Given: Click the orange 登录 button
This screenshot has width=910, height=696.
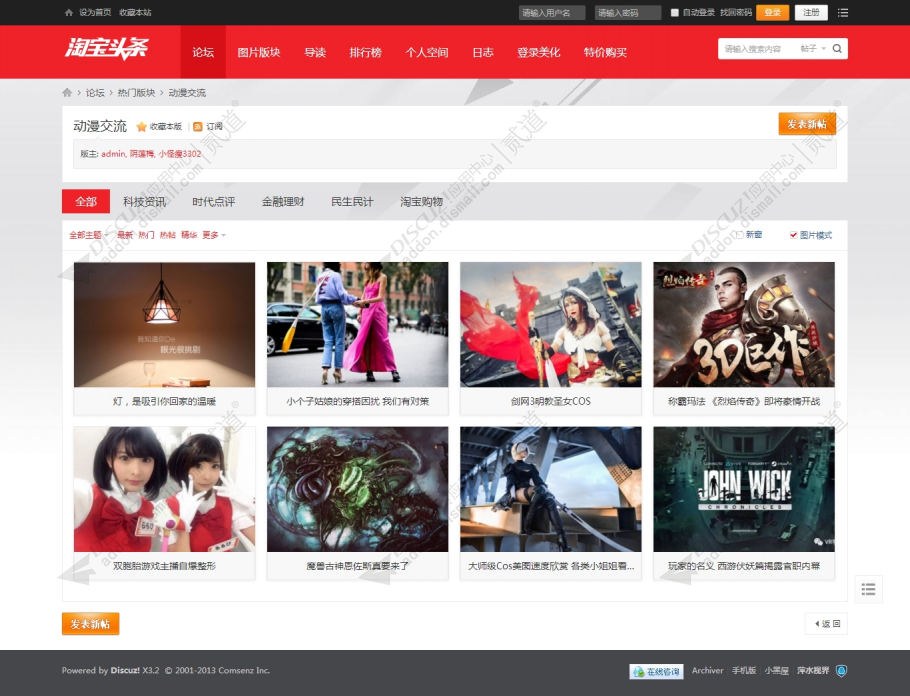Looking at the screenshot, I should pos(772,12).
